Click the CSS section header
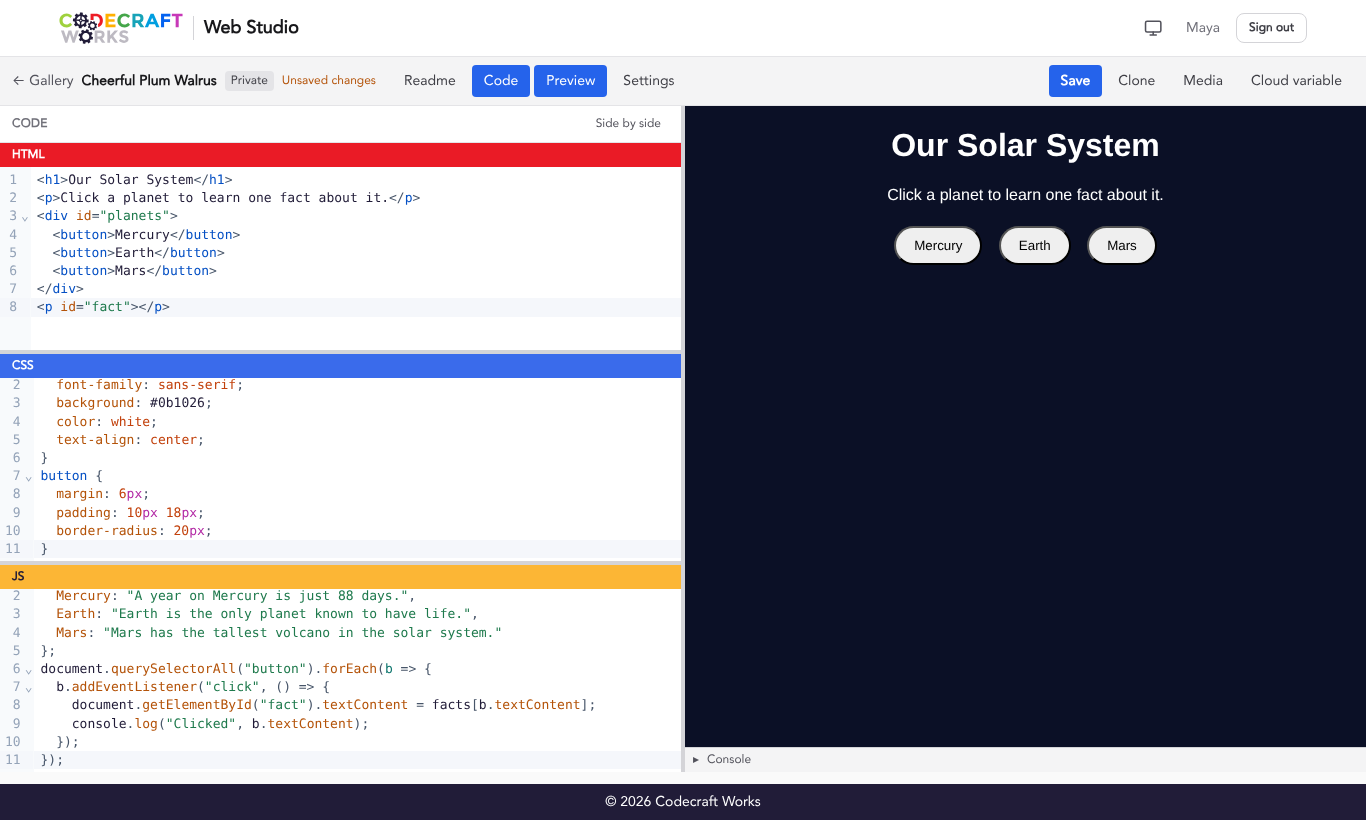This screenshot has height=820, width=1366. pyautogui.click(x=340, y=365)
